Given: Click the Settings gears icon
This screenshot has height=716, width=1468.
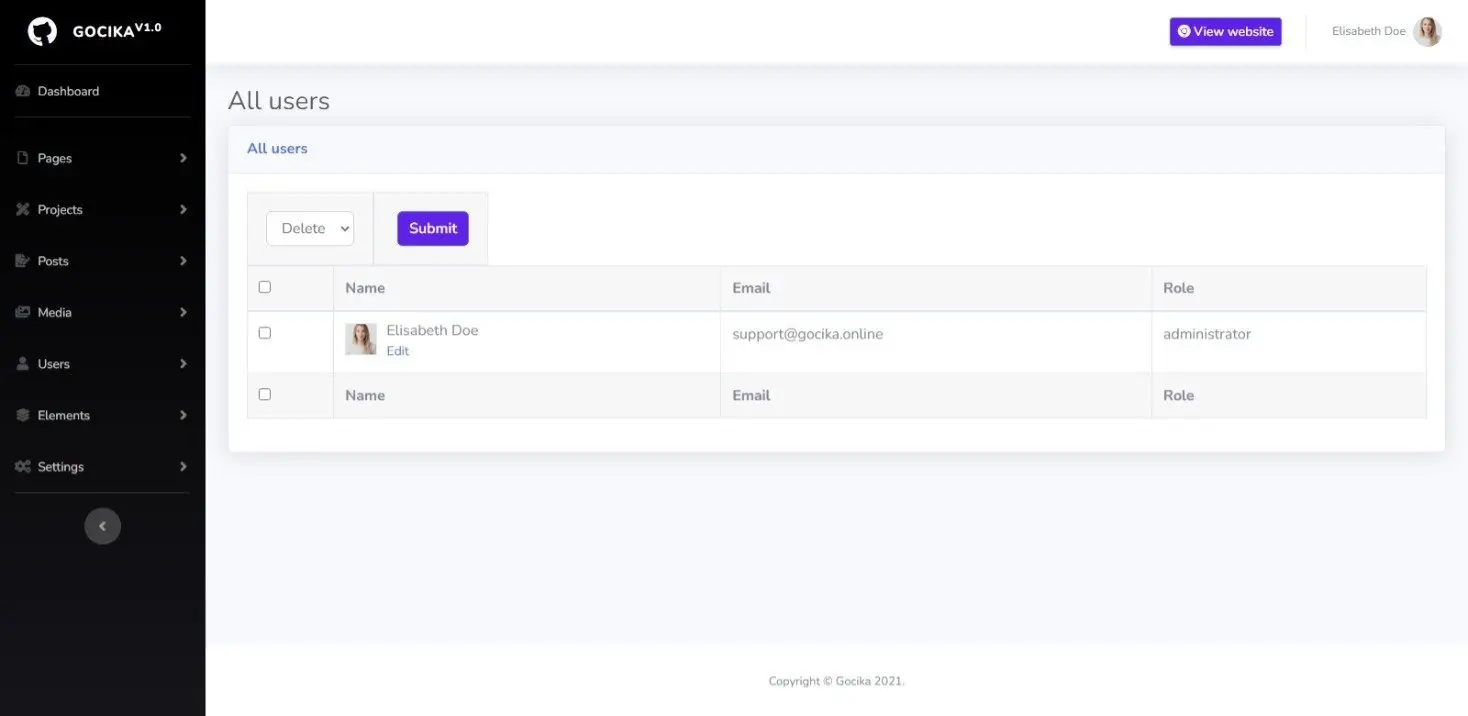Looking at the screenshot, I should pos(23,467).
